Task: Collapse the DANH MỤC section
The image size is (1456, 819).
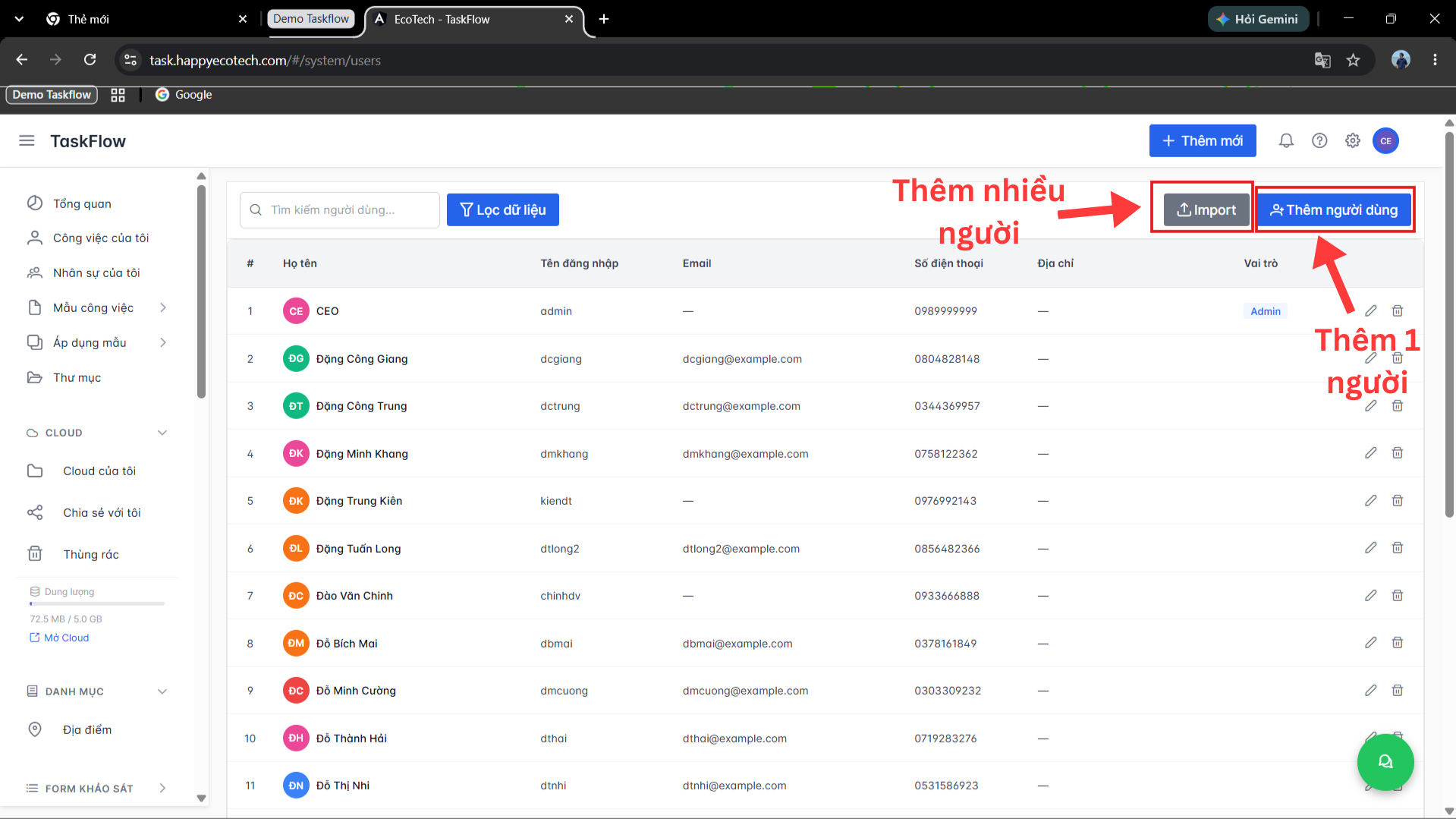Action: pyautogui.click(x=162, y=691)
